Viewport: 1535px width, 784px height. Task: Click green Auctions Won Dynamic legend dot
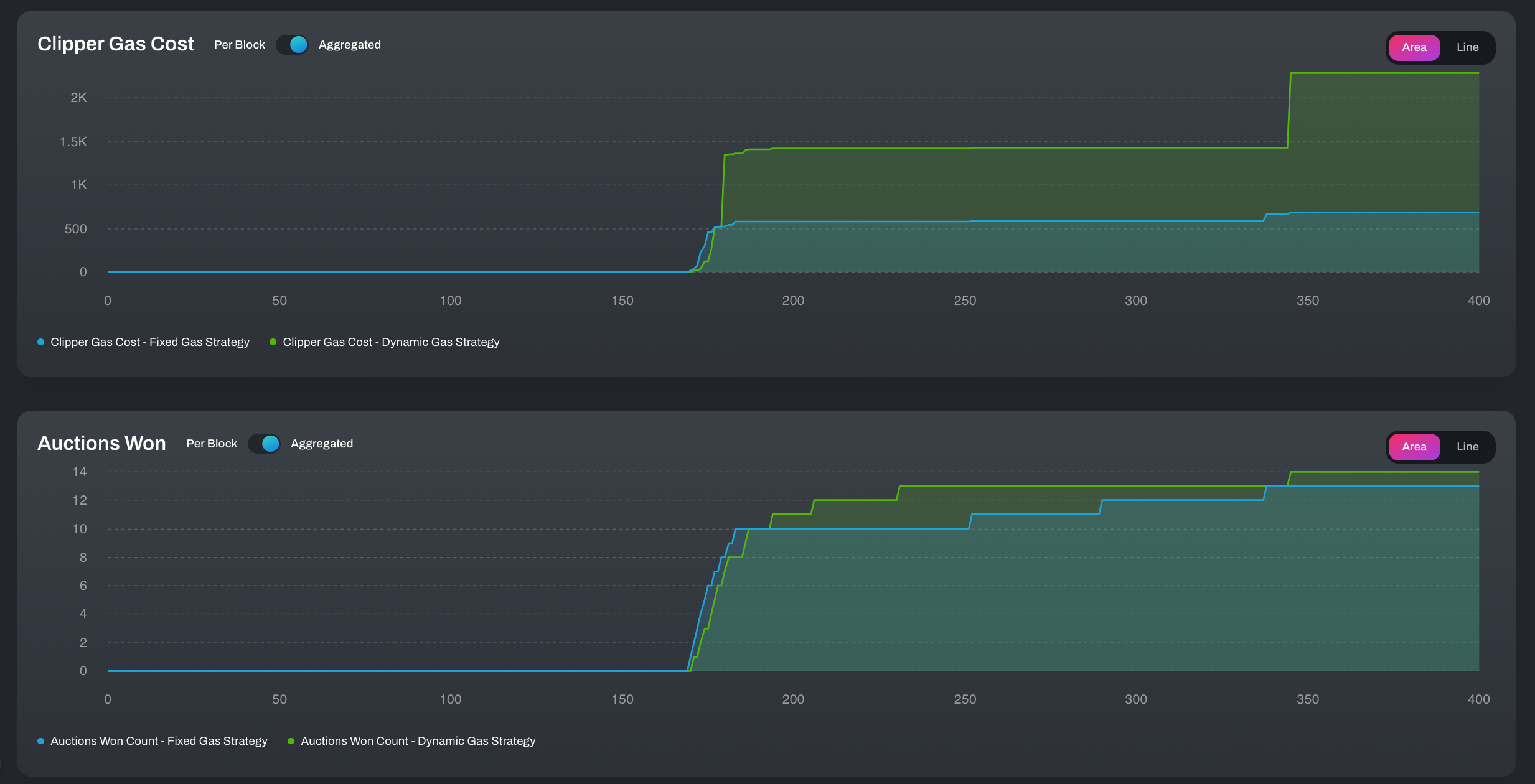click(291, 741)
